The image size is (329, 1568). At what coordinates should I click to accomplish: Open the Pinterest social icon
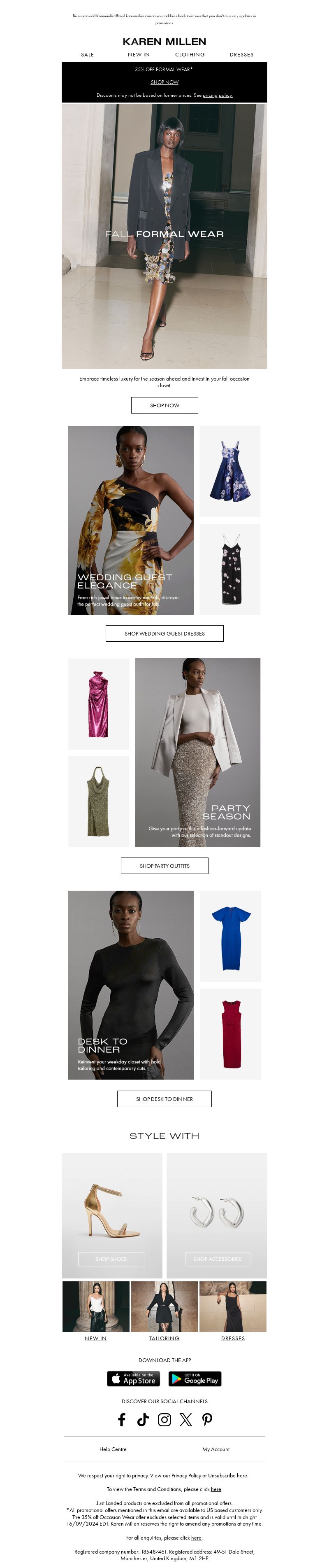point(207,1419)
